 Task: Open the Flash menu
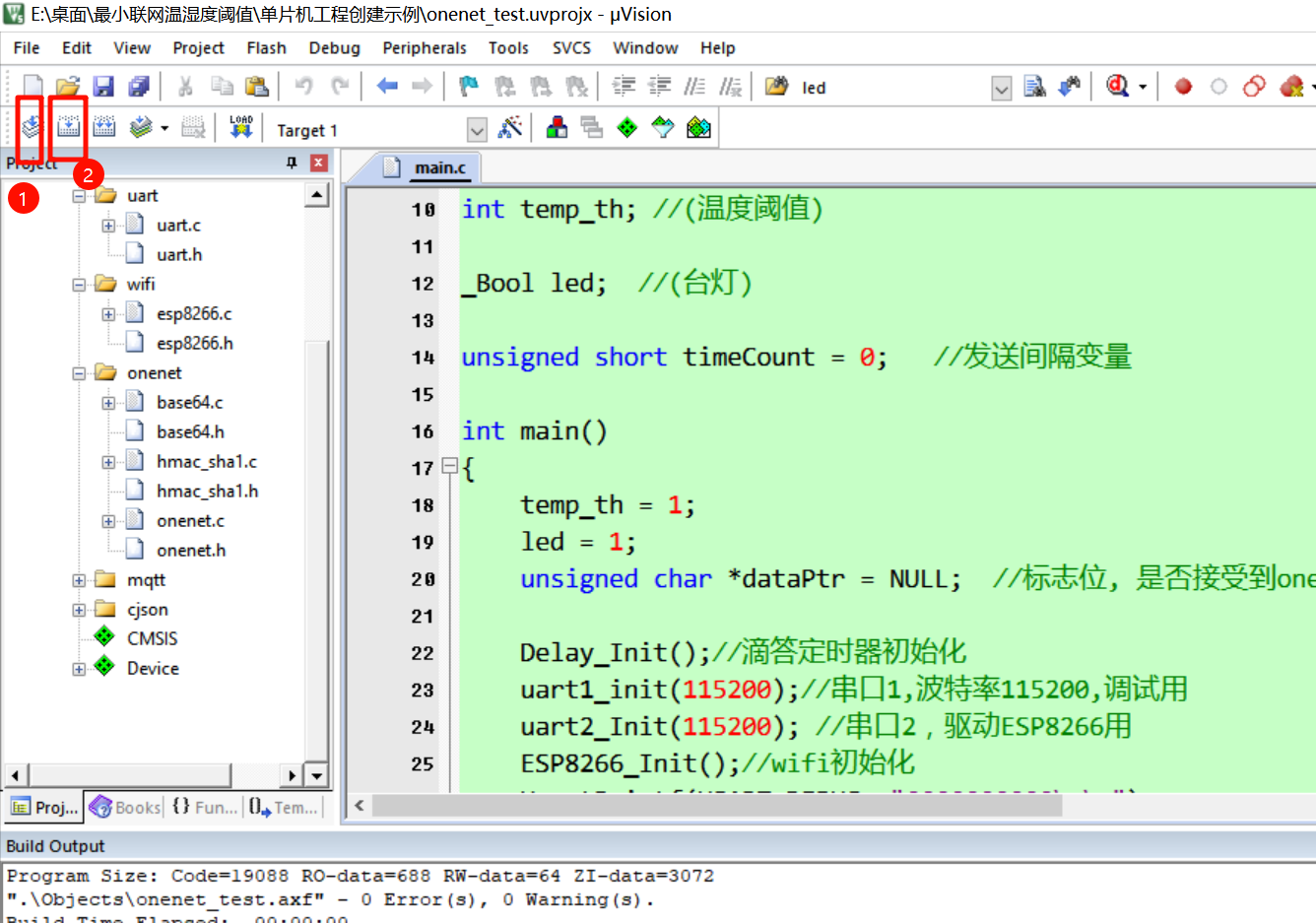(x=266, y=47)
